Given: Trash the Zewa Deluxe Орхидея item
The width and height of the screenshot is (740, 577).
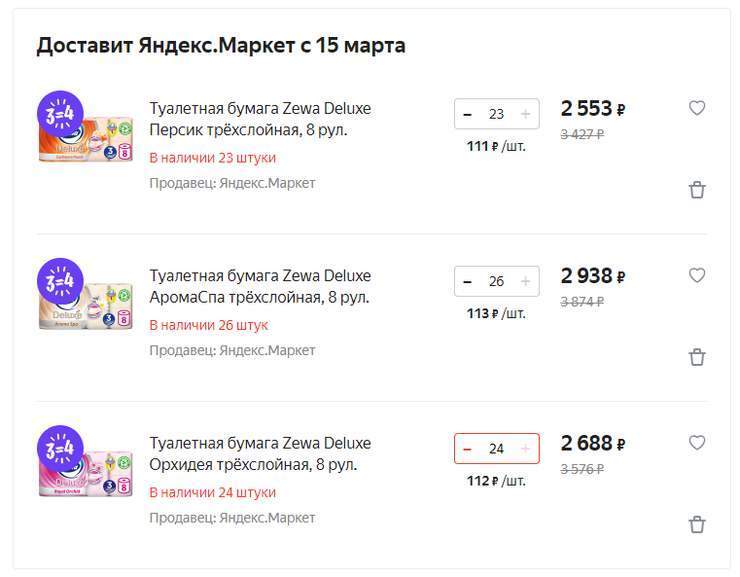Looking at the screenshot, I should (697, 525).
